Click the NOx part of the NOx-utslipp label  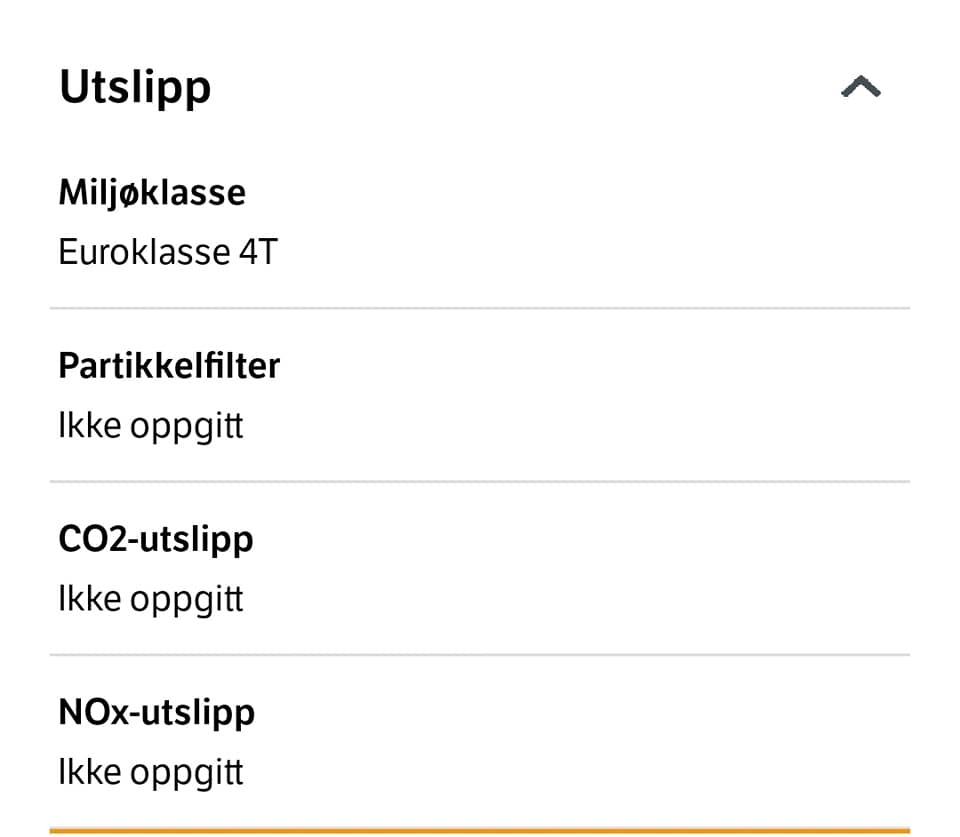92,712
